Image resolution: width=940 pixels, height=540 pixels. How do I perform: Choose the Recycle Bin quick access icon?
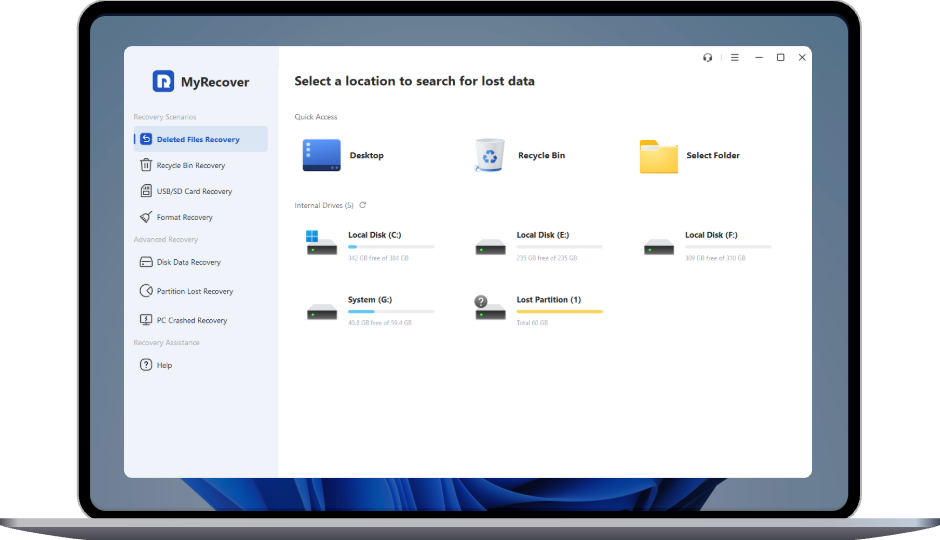point(490,155)
